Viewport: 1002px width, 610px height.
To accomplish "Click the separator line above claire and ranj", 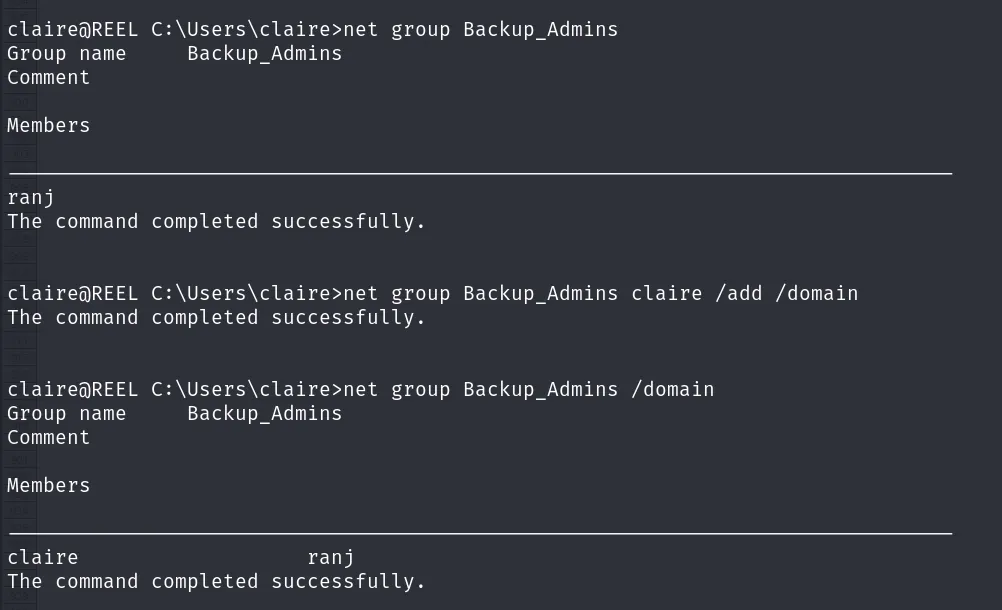I will point(481,533).
